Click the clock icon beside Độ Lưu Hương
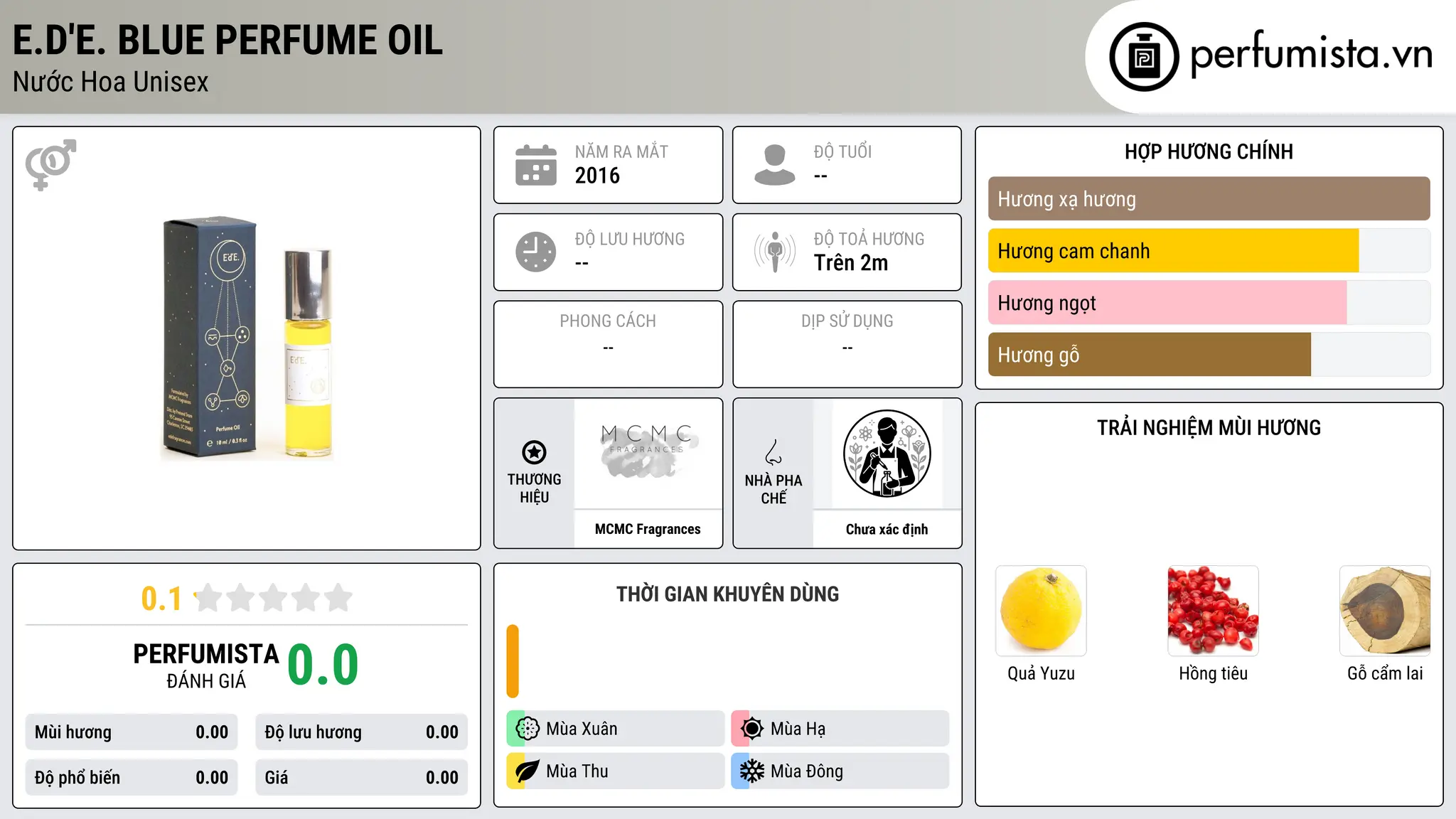 click(x=536, y=252)
